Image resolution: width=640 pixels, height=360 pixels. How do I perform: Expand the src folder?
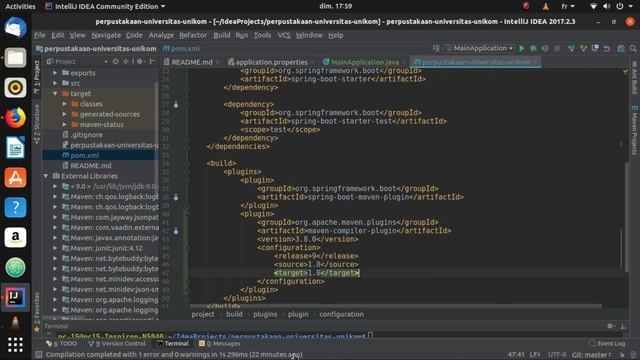coord(55,83)
